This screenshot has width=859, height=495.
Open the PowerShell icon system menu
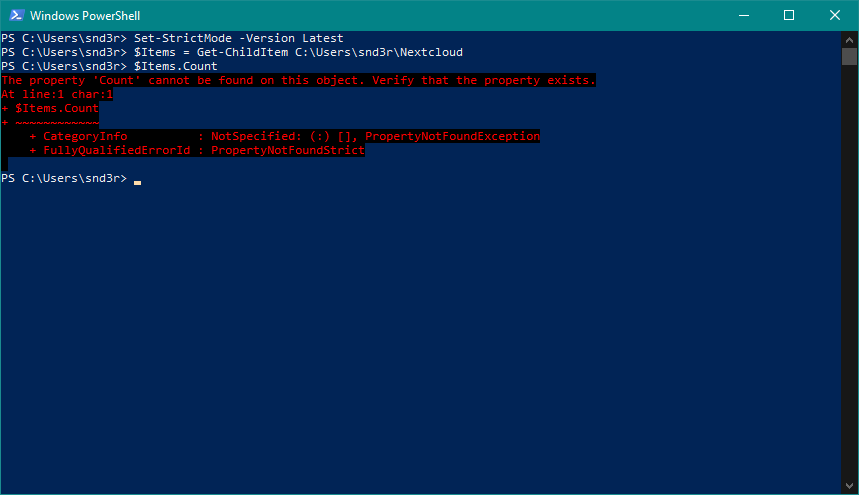point(15,15)
